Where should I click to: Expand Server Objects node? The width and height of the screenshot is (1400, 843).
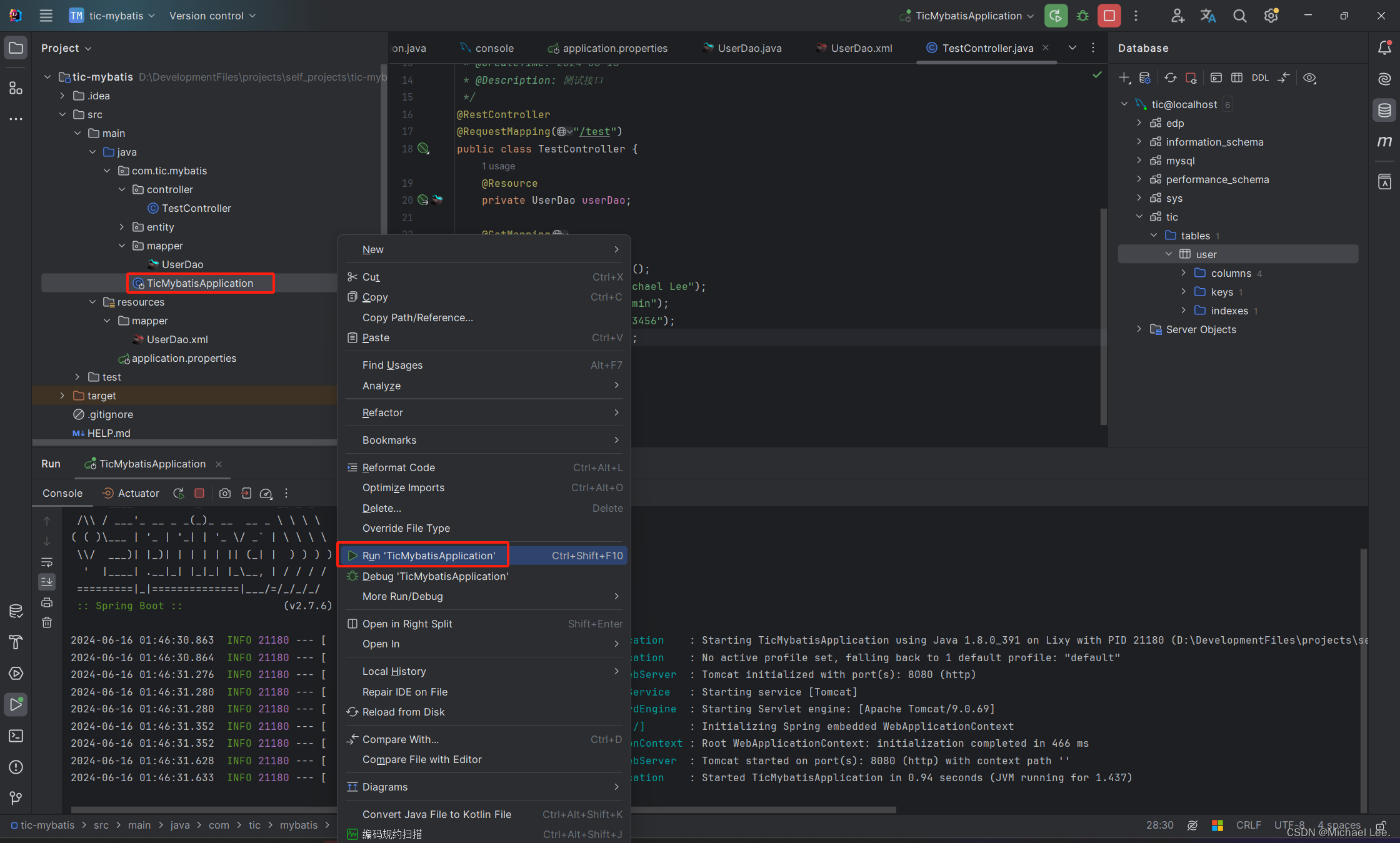coord(1139,329)
